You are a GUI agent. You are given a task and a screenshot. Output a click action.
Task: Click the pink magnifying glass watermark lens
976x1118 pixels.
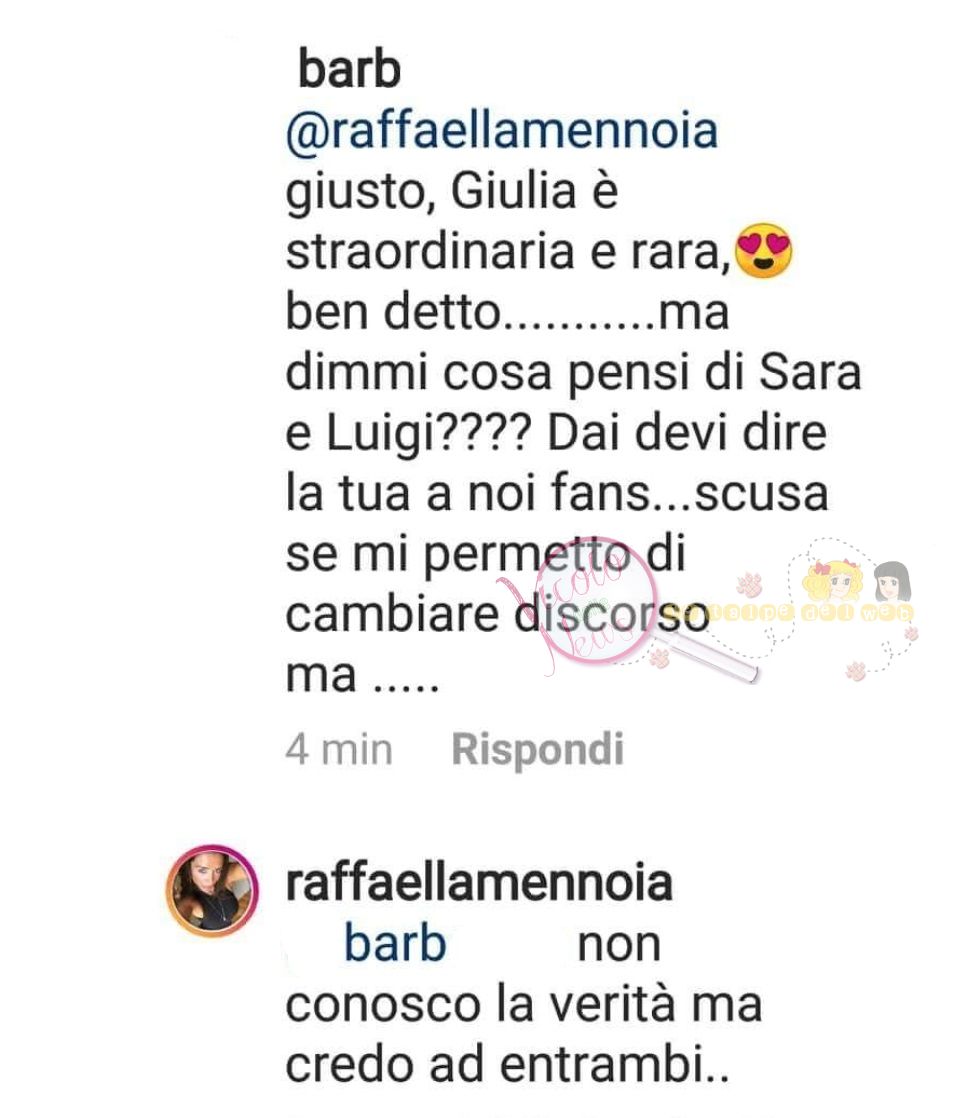click(597, 600)
